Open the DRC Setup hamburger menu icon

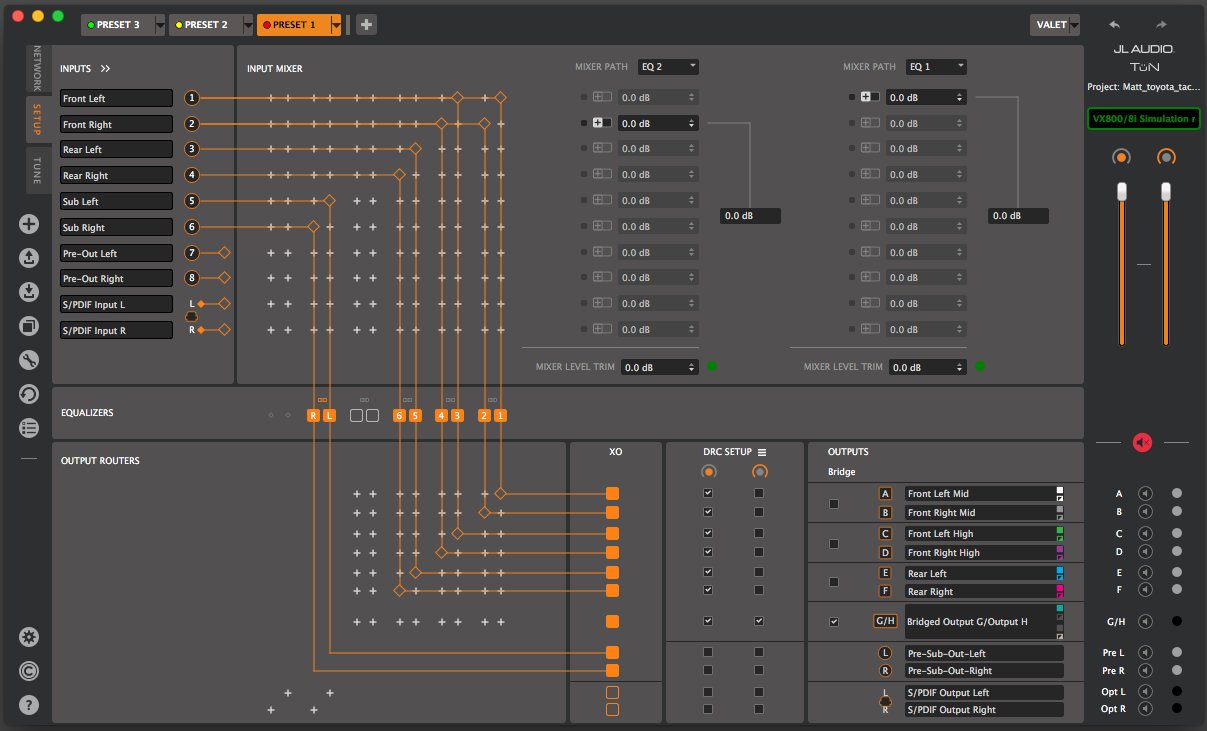(x=762, y=452)
